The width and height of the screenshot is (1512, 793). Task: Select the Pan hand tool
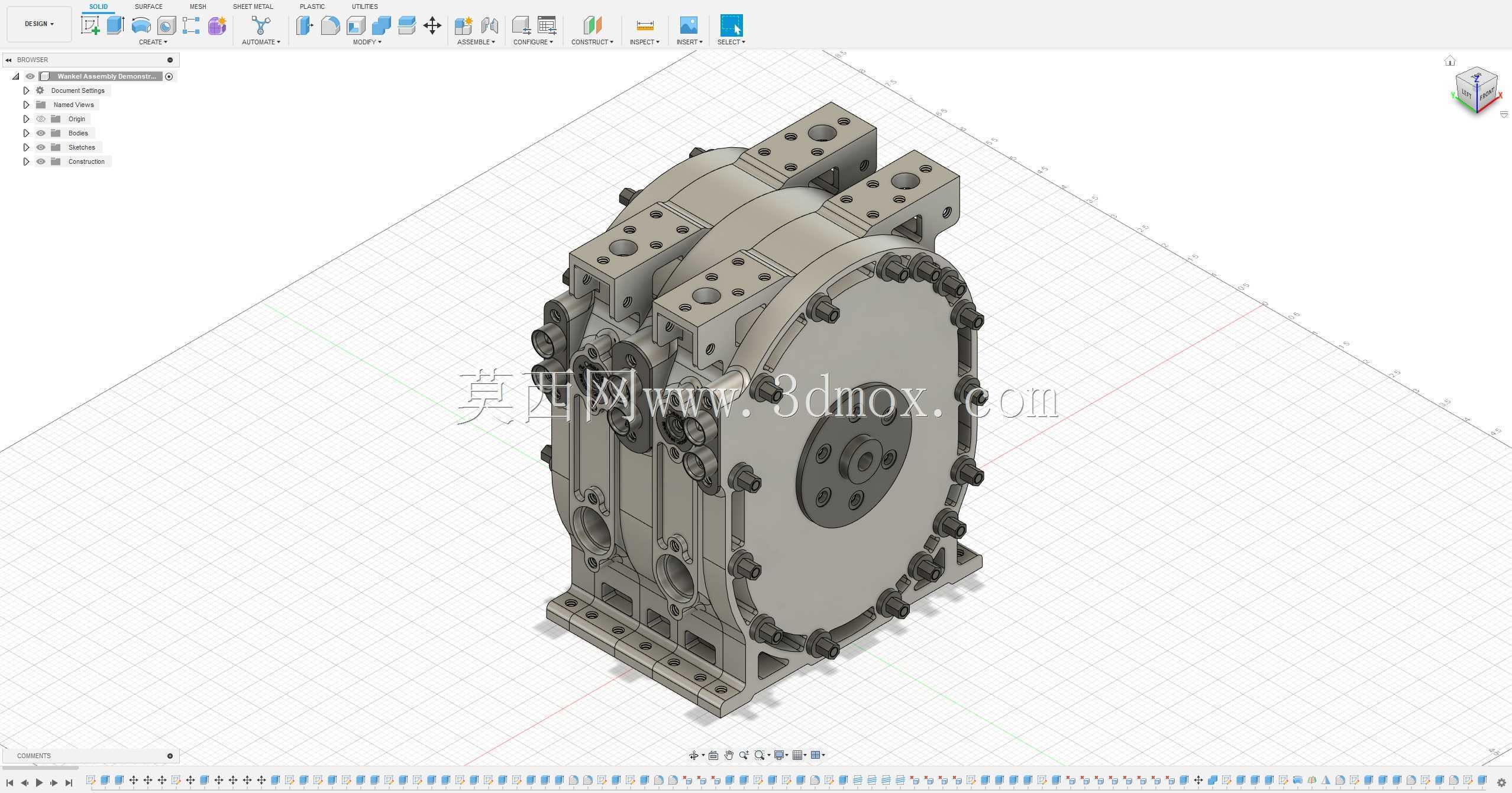click(729, 755)
